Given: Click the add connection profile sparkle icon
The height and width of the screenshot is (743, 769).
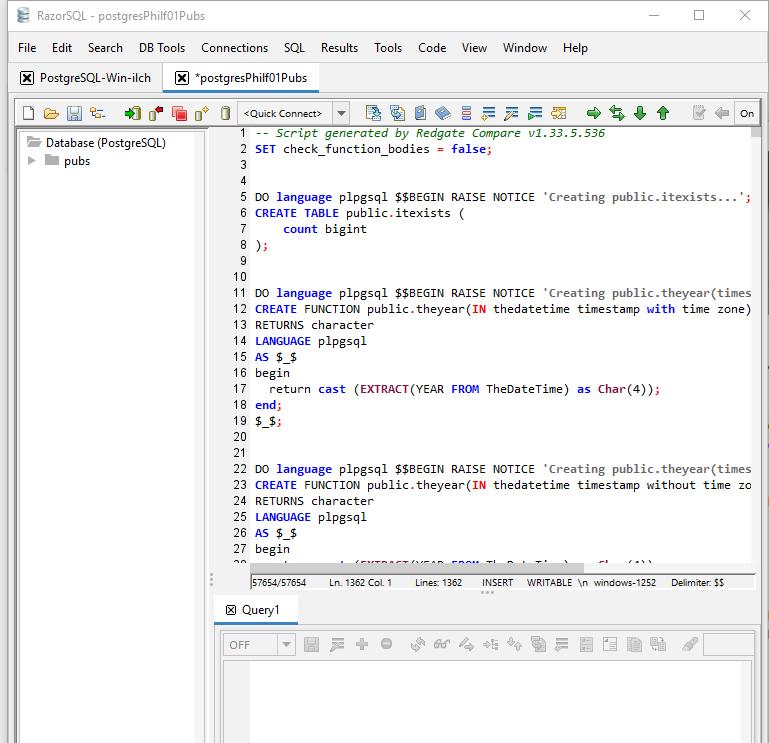Looking at the screenshot, I should tap(202, 113).
